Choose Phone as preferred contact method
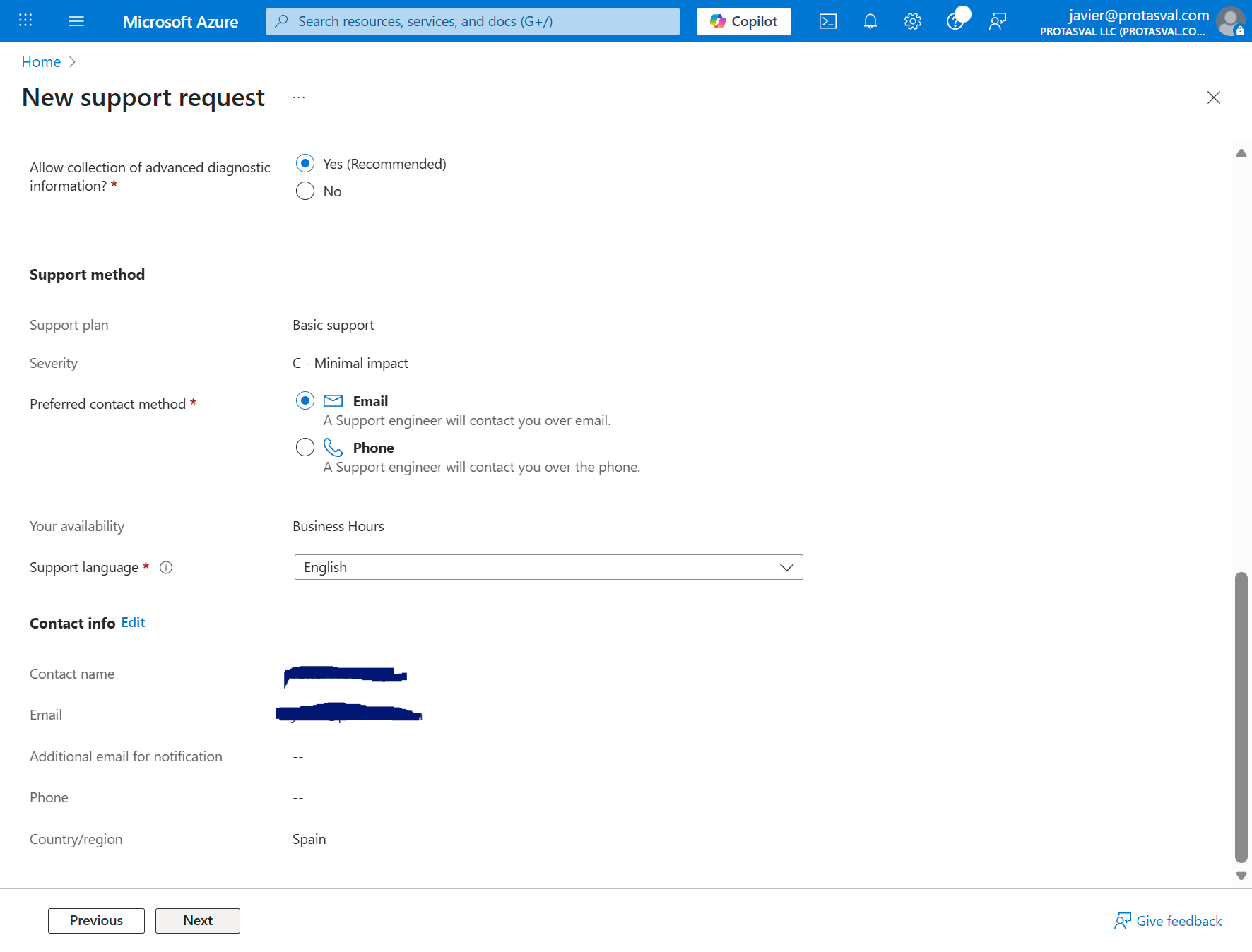Image resolution: width=1252 pixels, height=952 pixels. click(305, 447)
